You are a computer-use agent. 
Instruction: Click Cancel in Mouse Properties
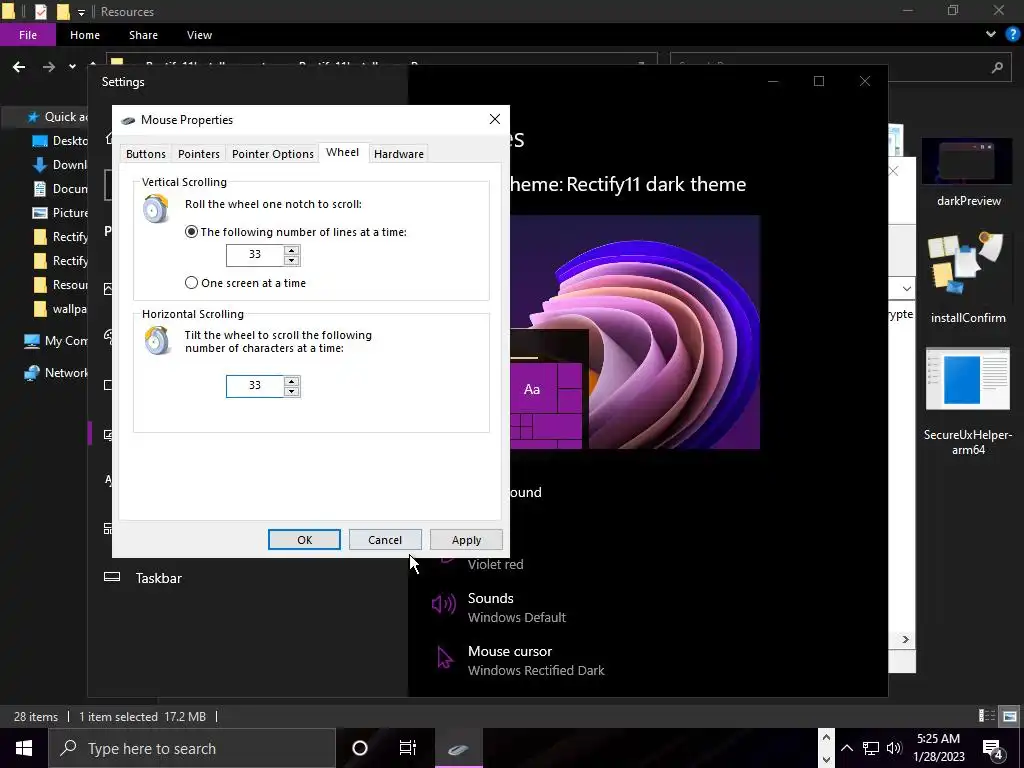(385, 539)
